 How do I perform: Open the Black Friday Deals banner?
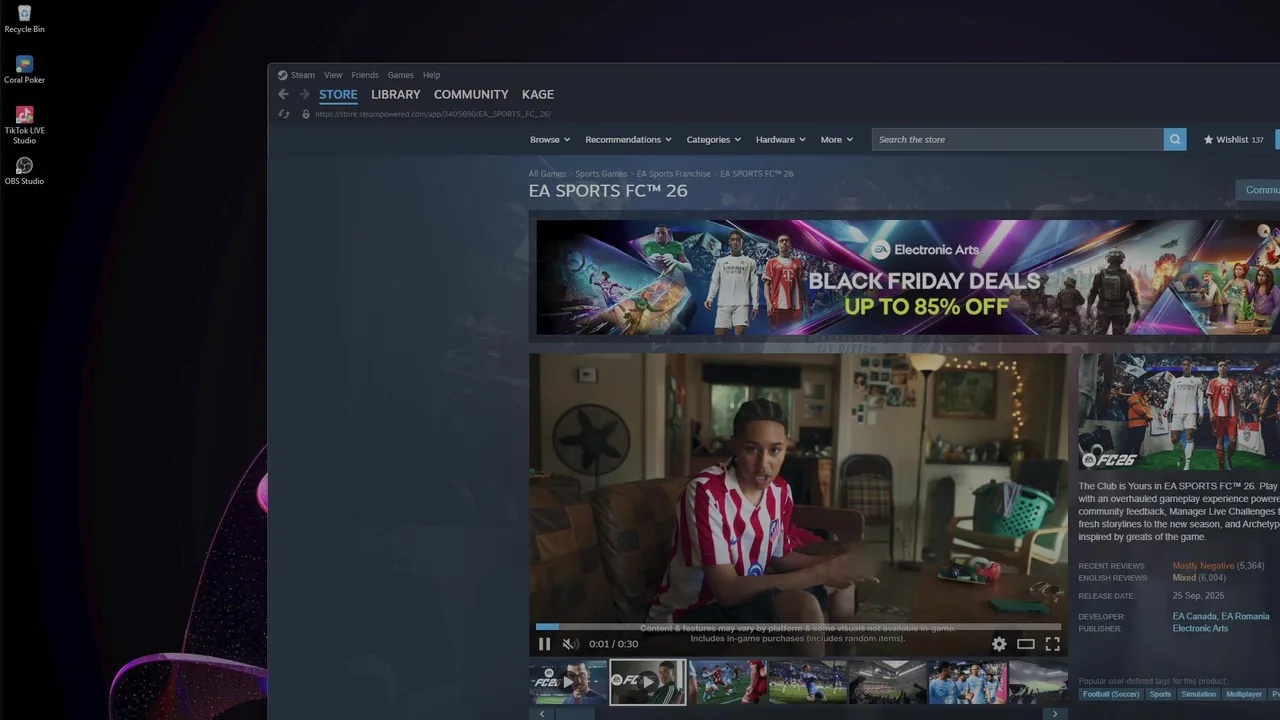coord(908,277)
